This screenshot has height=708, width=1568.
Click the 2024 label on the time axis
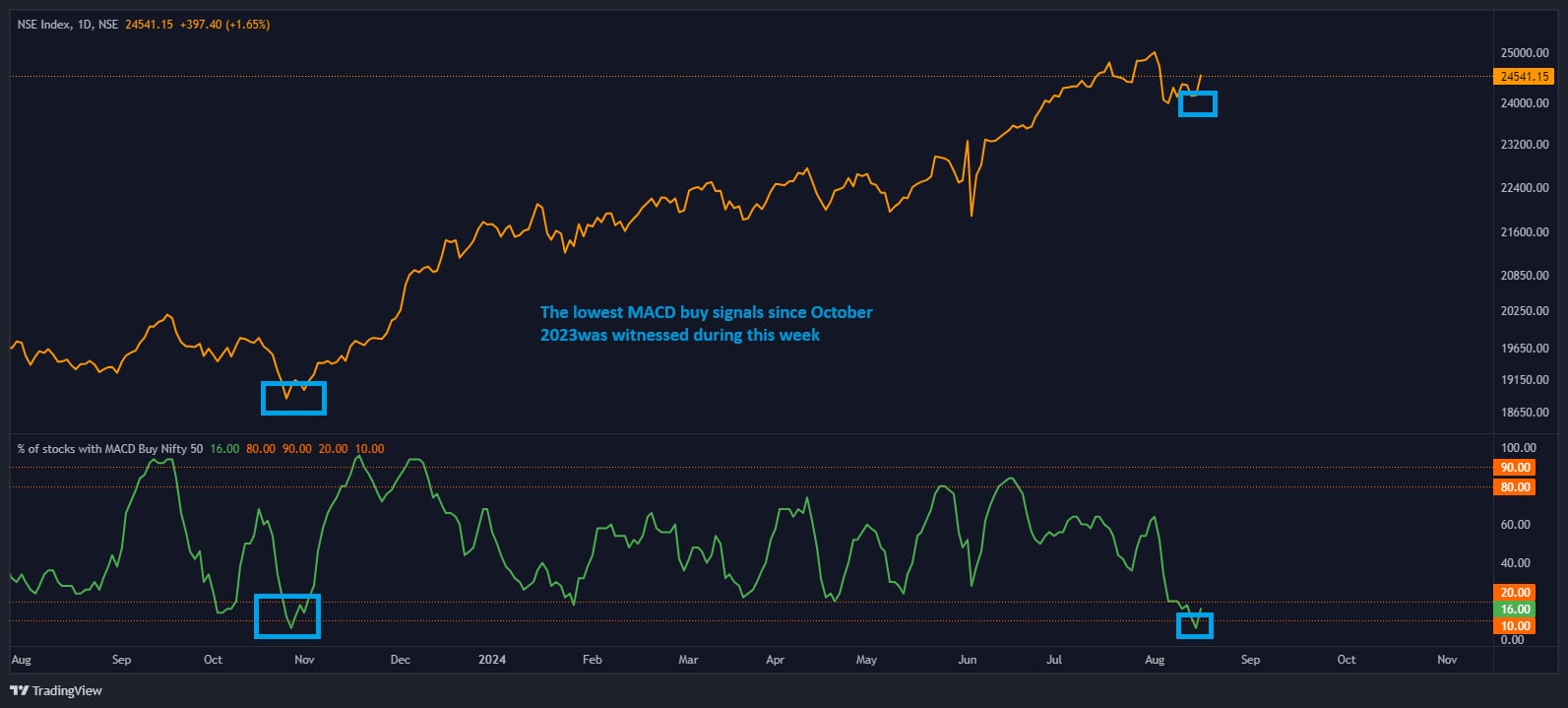pyautogui.click(x=492, y=660)
